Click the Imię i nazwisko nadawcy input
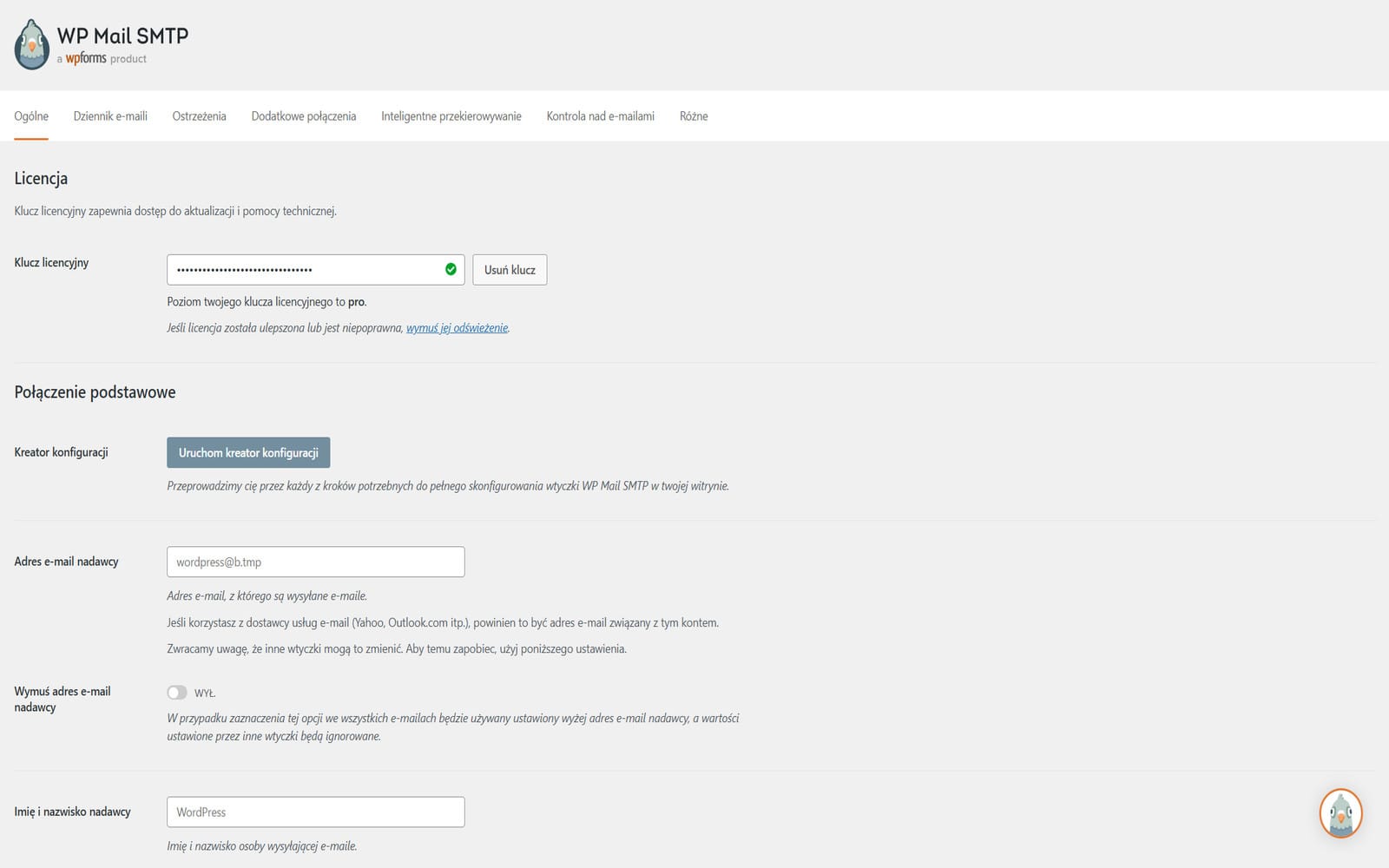The height and width of the screenshot is (868, 1389). pos(316,812)
